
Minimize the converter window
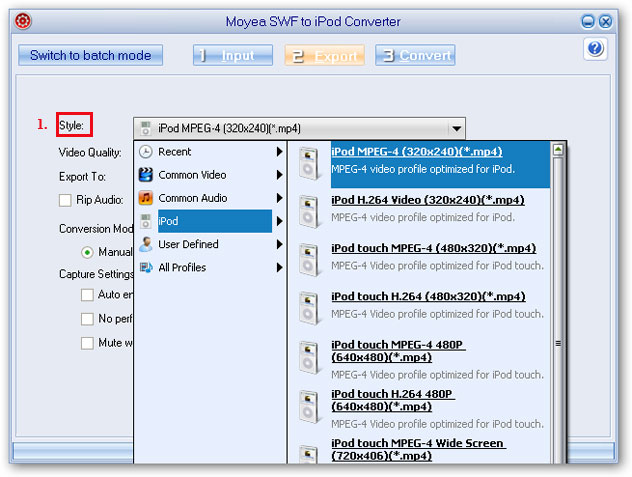coord(588,21)
